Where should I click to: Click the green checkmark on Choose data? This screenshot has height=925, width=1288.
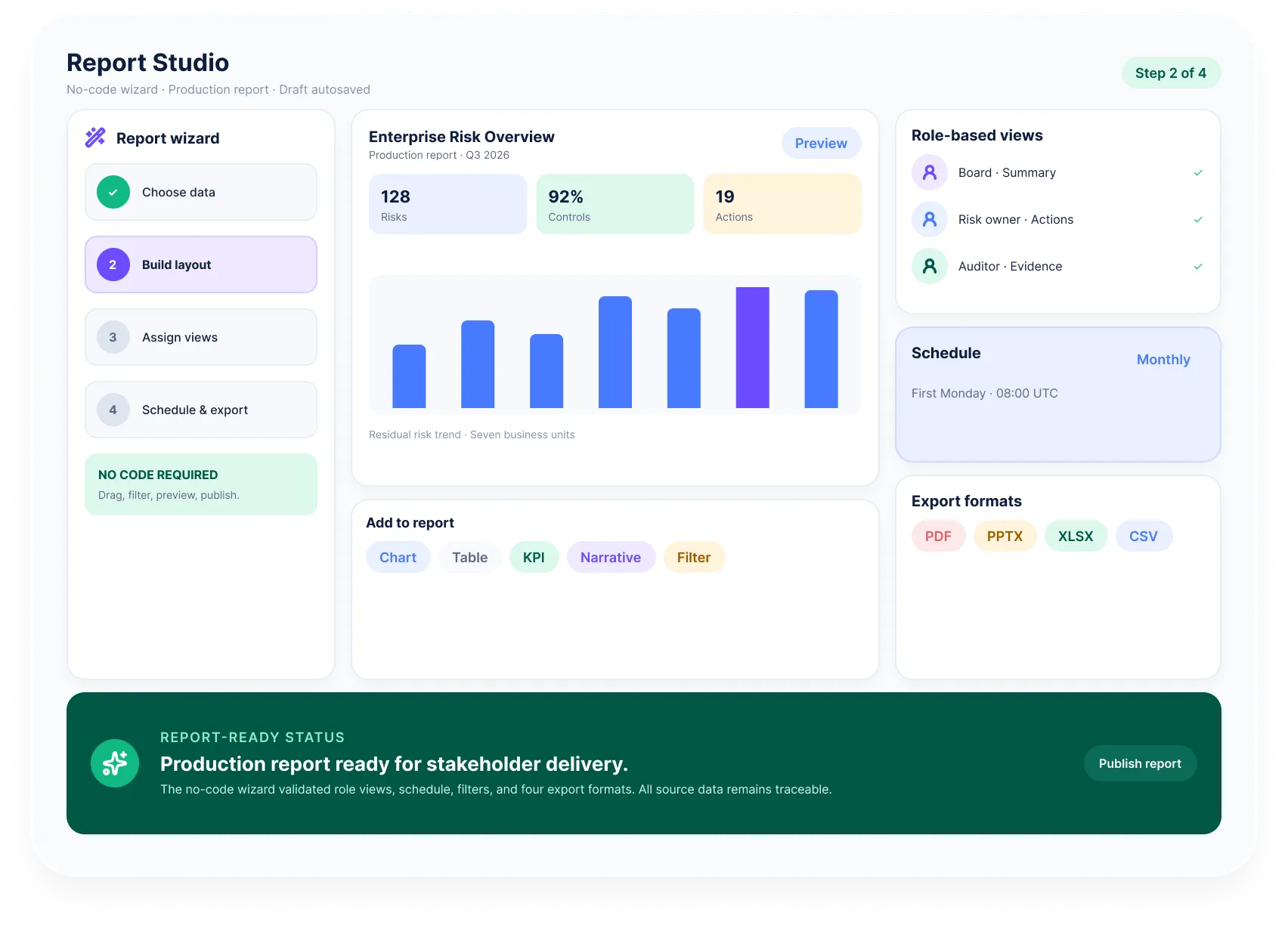click(113, 192)
